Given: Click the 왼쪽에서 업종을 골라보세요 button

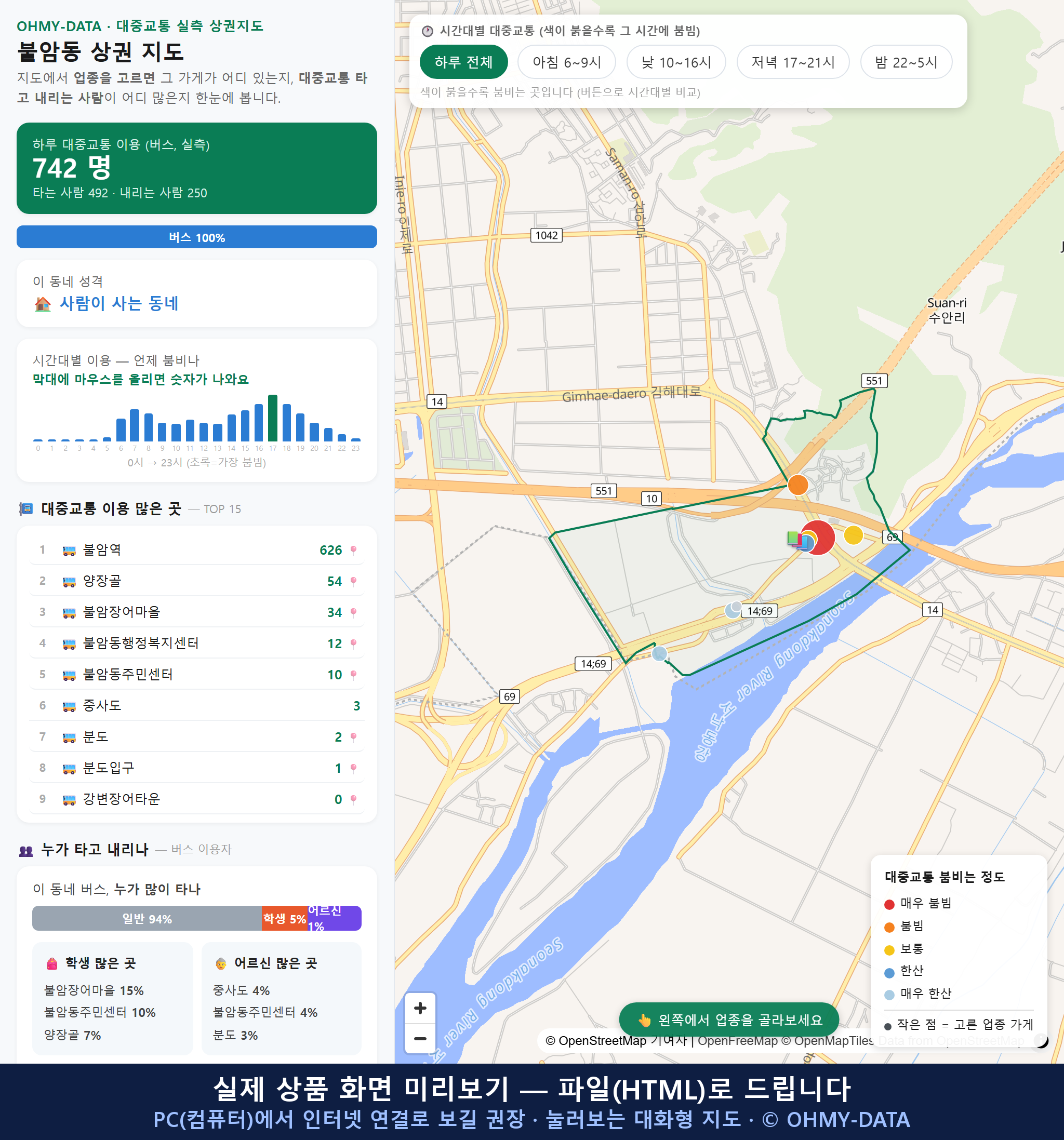Looking at the screenshot, I should (x=729, y=1020).
